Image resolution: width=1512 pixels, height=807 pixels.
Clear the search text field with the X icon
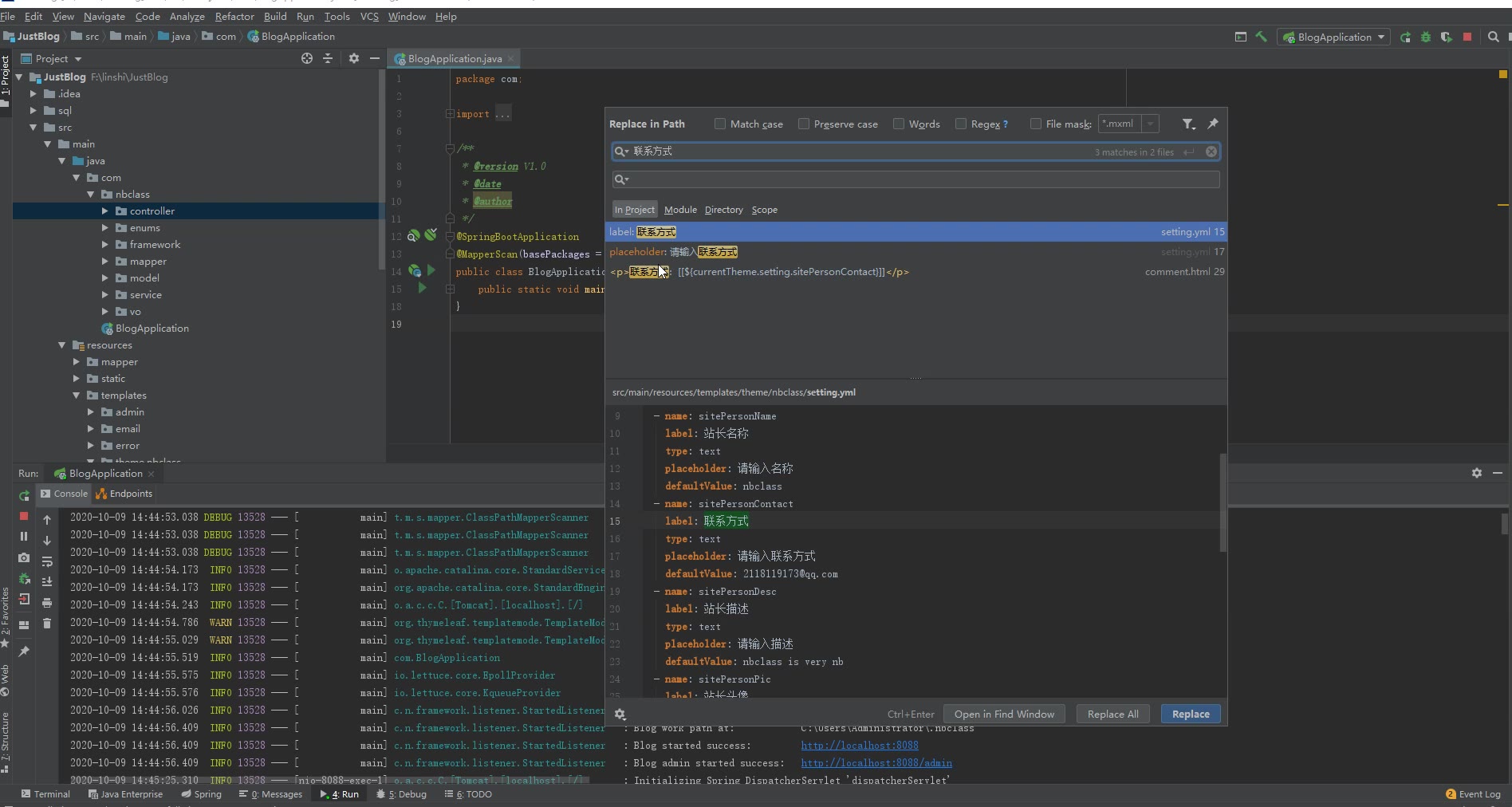tap(1211, 152)
